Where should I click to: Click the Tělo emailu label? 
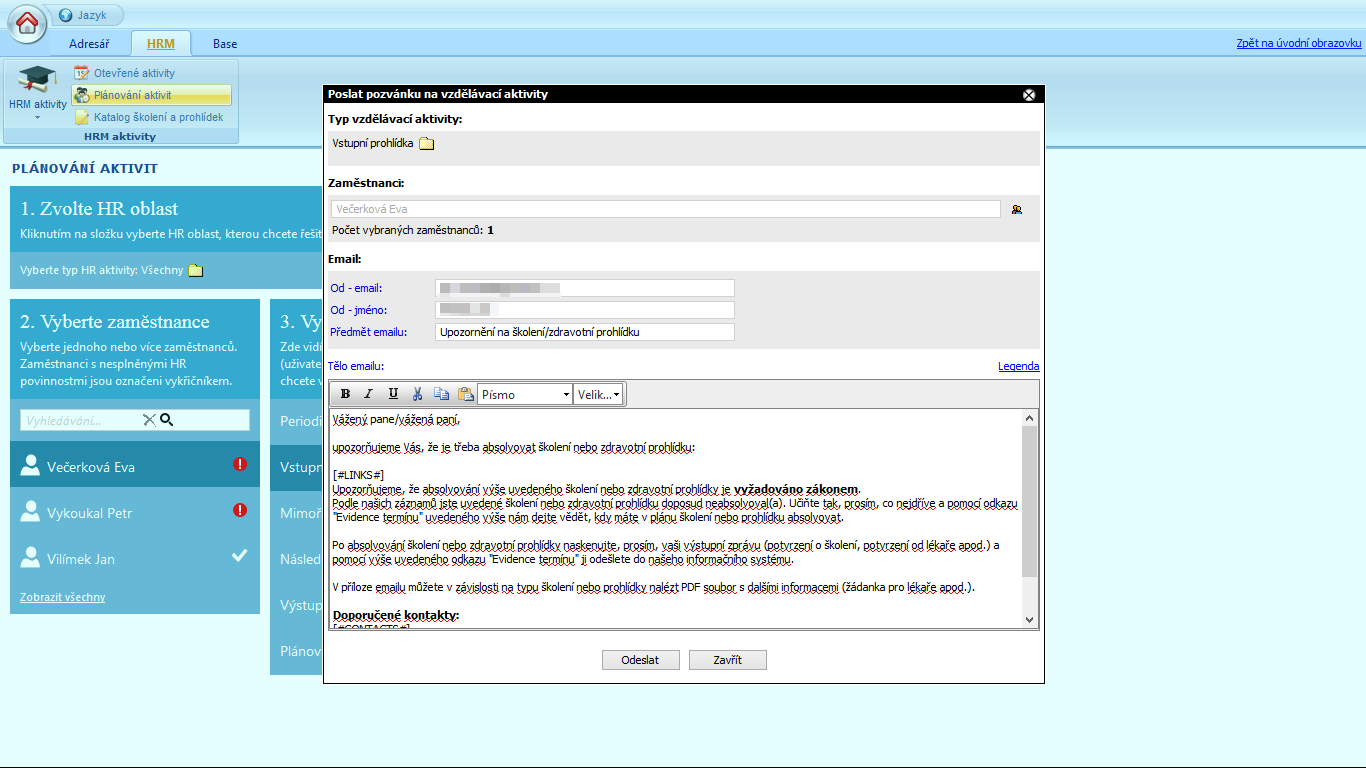tap(356, 366)
